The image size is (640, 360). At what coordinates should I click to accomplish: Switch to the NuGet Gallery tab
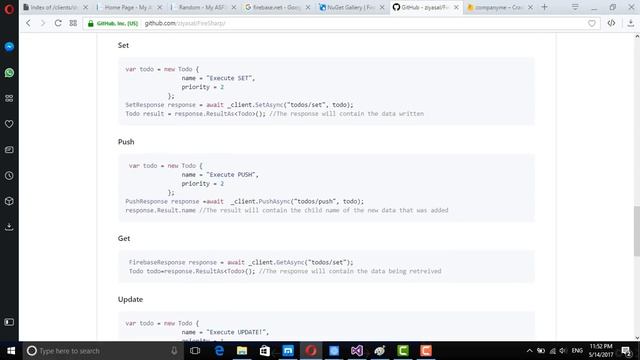[350, 7]
